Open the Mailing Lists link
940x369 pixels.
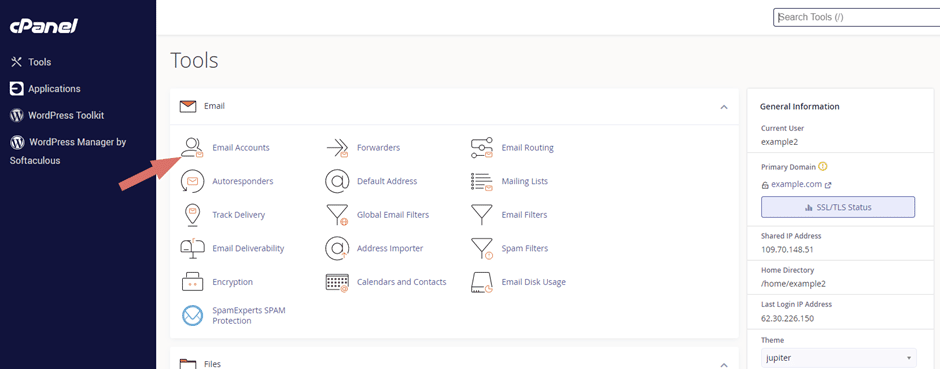point(525,181)
